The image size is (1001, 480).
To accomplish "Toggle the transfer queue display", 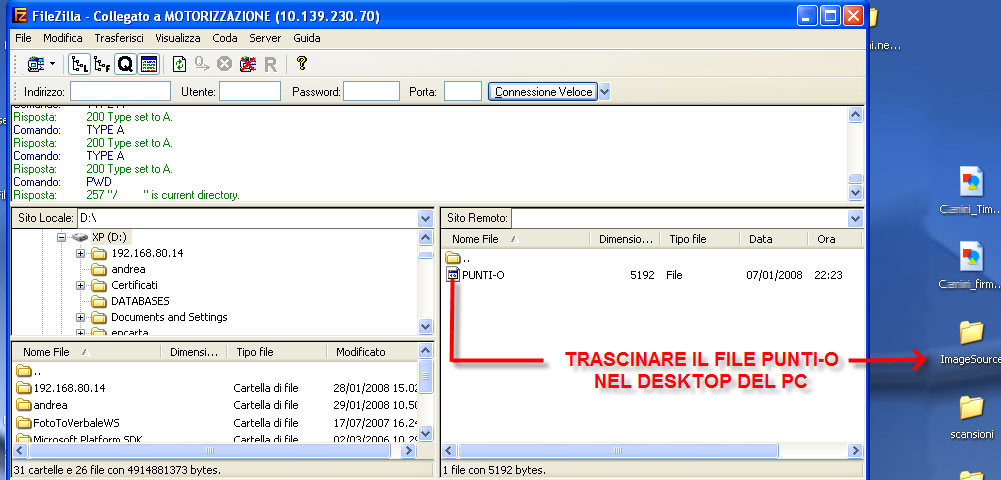I will click(x=125, y=64).
